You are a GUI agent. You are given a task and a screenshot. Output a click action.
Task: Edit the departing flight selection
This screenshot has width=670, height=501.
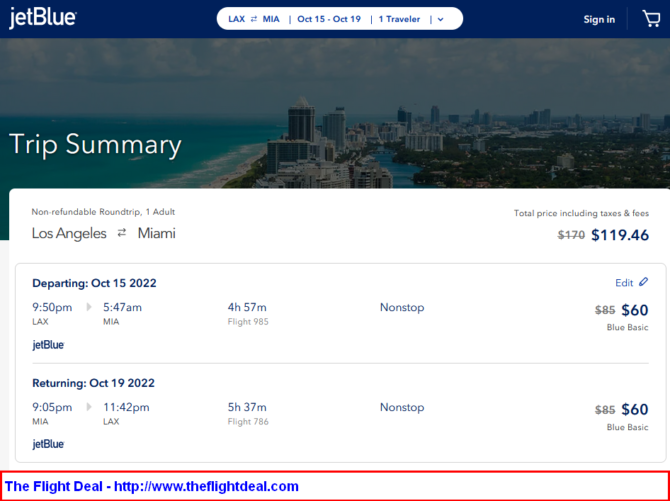tap(624, 283)
